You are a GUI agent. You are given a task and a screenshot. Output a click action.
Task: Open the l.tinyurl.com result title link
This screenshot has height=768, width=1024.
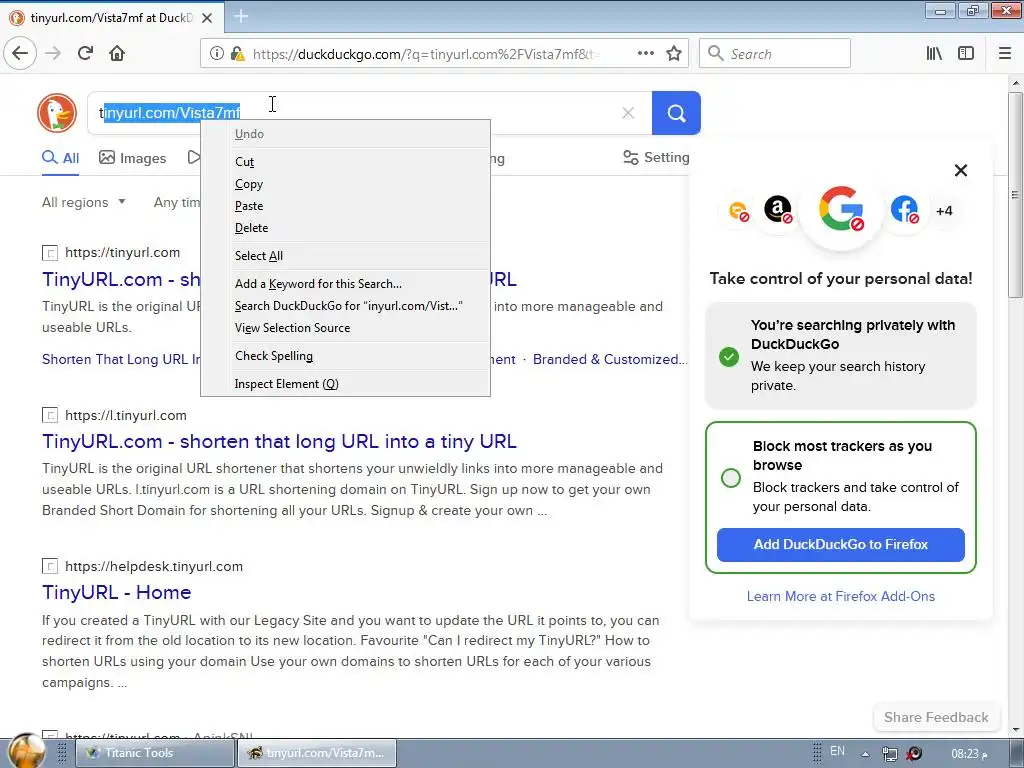coord(280,441)
